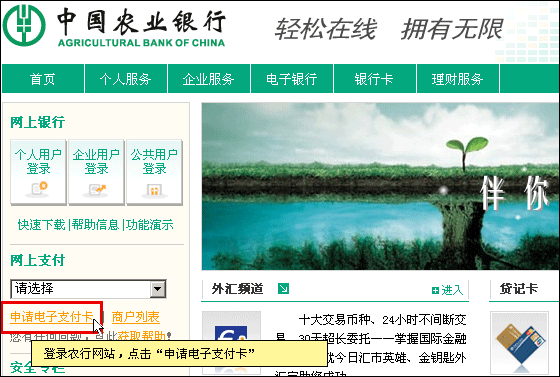Click the 请选择 combo box field
This screenshot has width=560, height=377.
click(x=88, y=289)
